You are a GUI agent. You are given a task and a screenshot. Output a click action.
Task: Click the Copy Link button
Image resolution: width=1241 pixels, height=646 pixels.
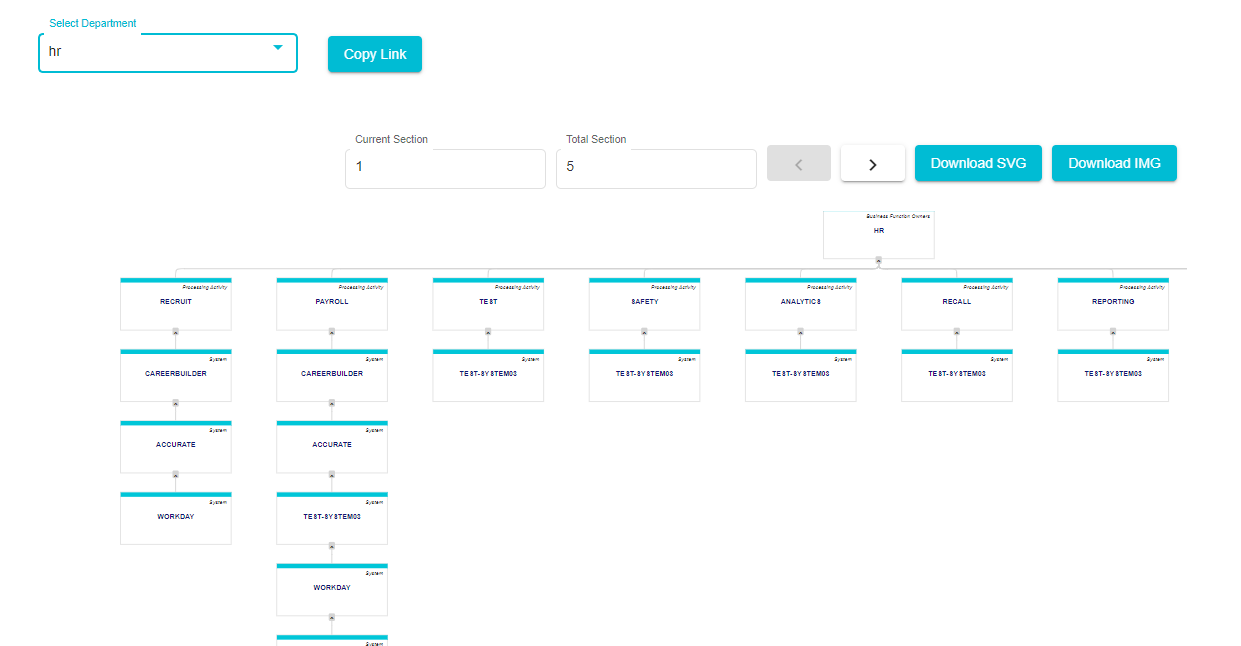click(375, 54)
